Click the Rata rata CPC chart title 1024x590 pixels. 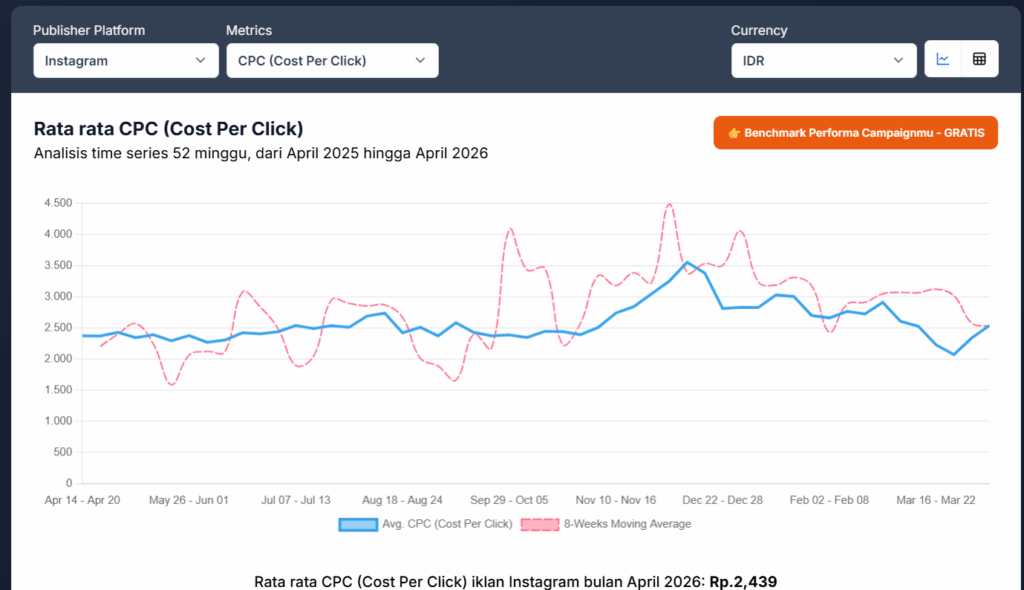coord(169,129)
